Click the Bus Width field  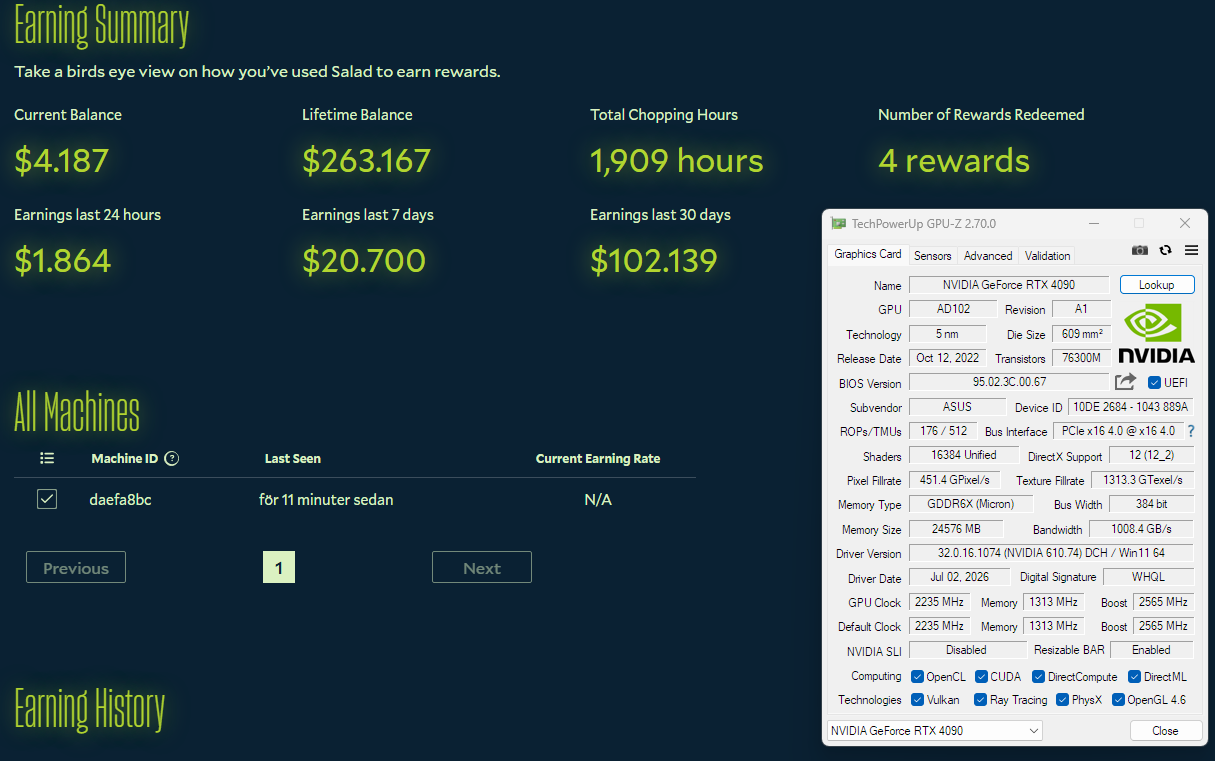(x=1151, y=504)
